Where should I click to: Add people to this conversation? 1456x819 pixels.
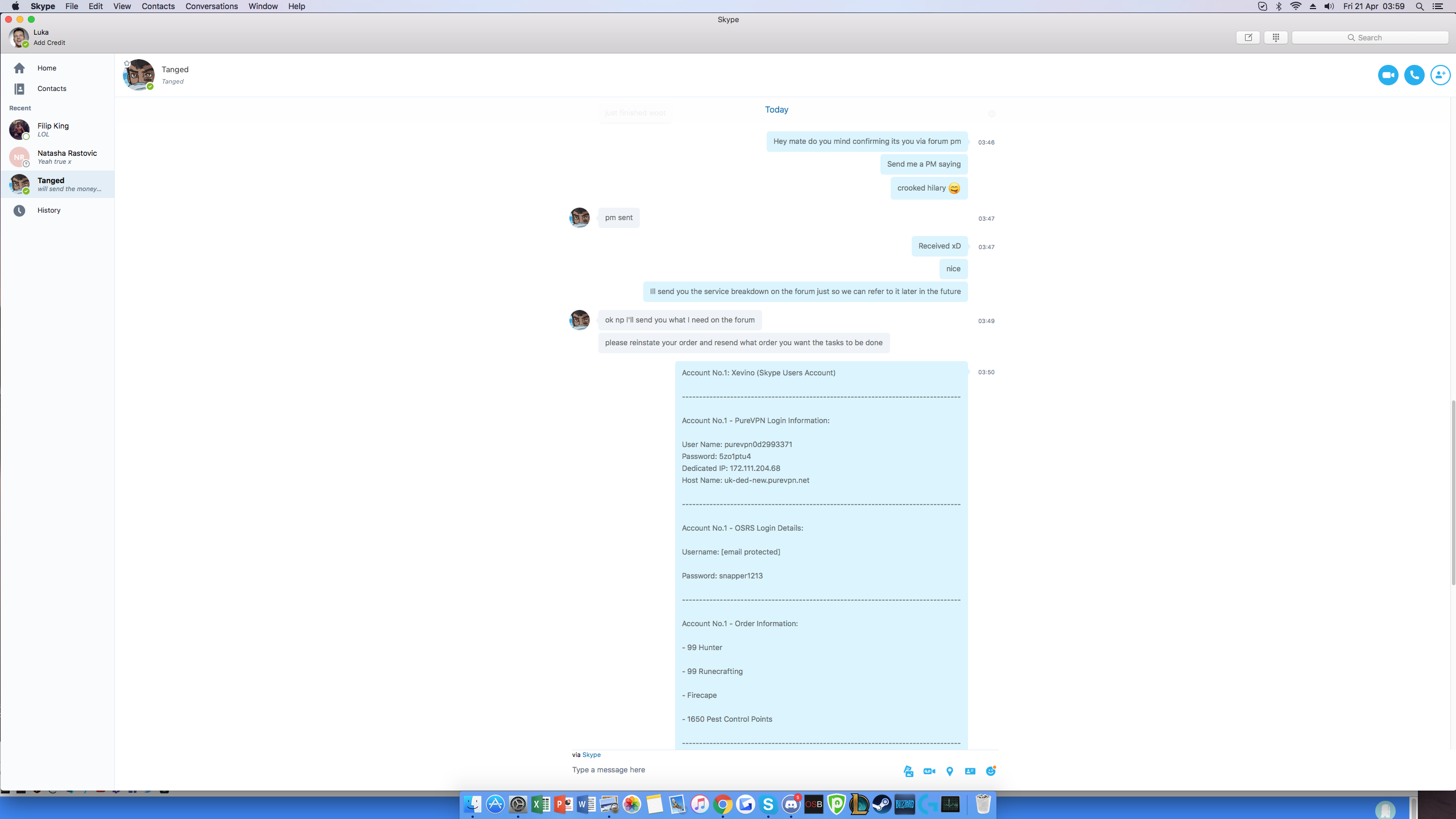coord(1440,75)
